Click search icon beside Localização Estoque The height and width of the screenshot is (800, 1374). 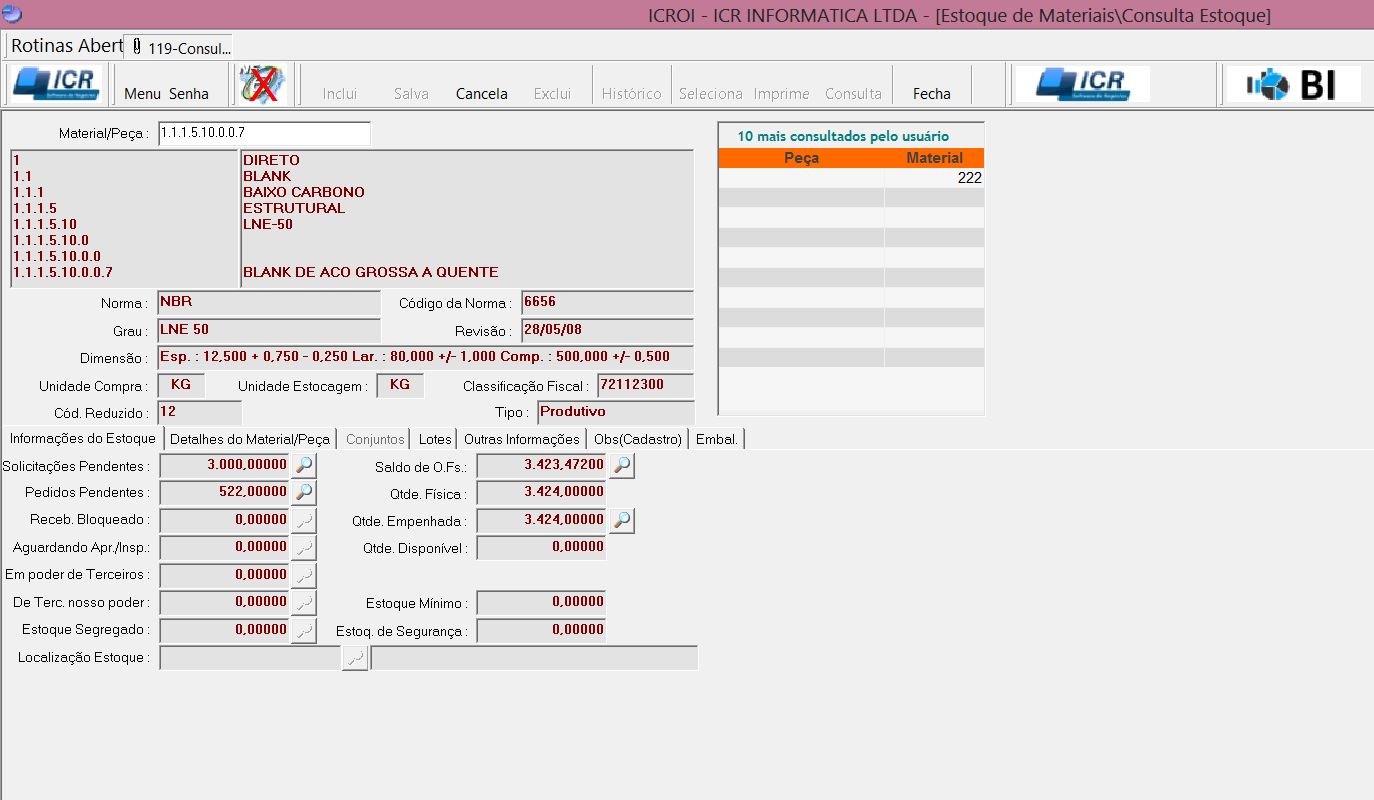[x=354, y=658]
